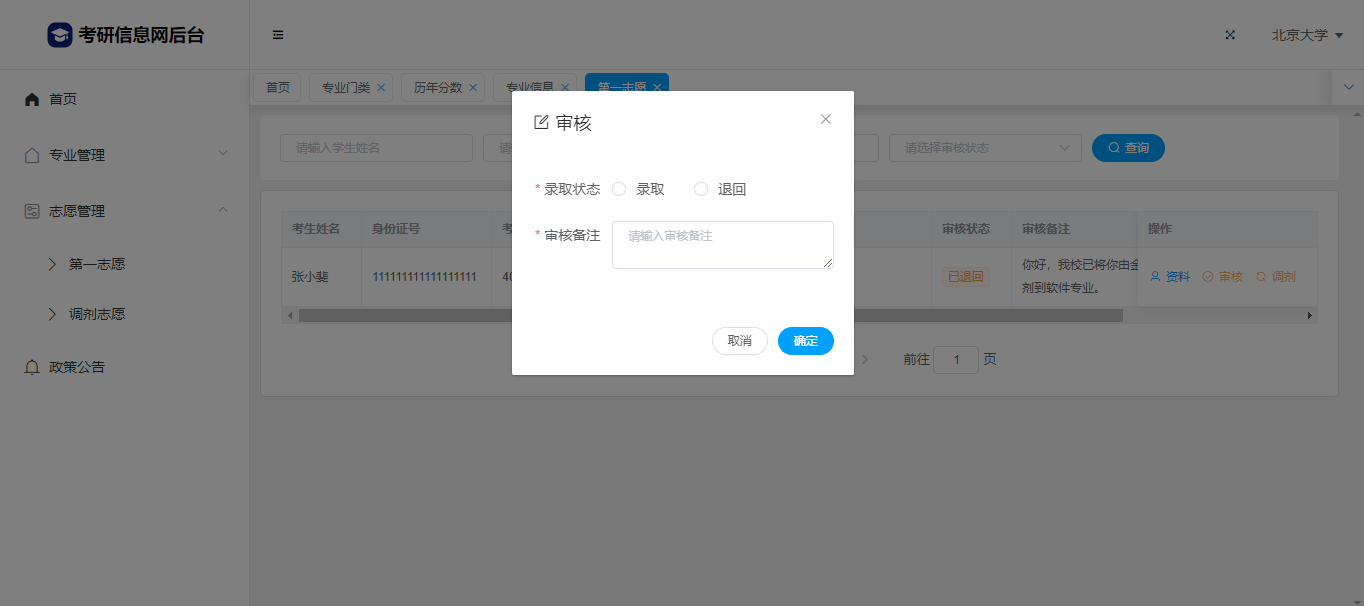
Task: Click the table horizontal scrollbar
Action: point(710,315)
